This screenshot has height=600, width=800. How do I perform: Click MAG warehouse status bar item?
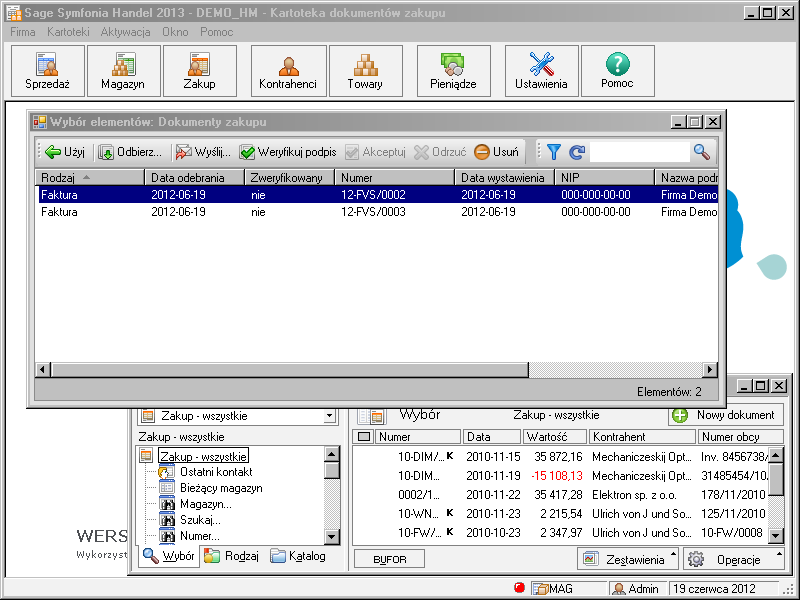click(569, 589)
